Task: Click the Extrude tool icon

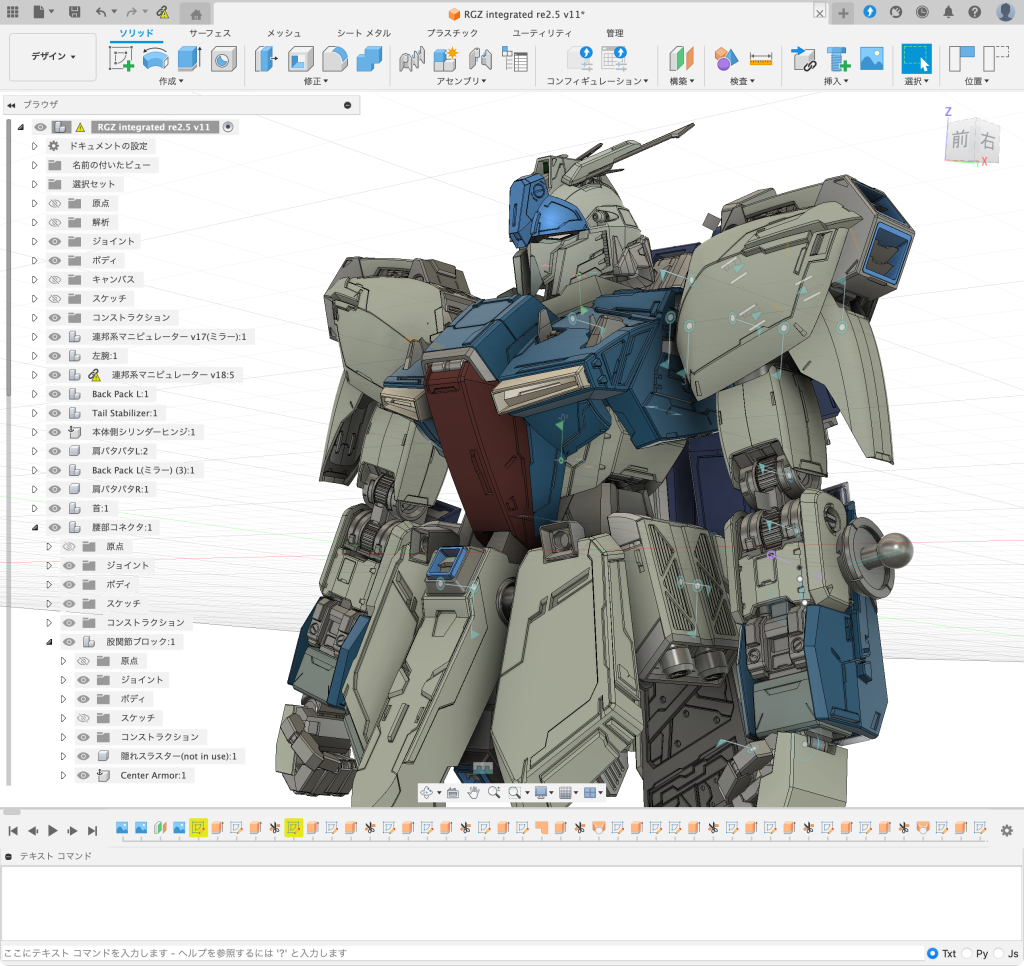Action: [x=189, y=59]
